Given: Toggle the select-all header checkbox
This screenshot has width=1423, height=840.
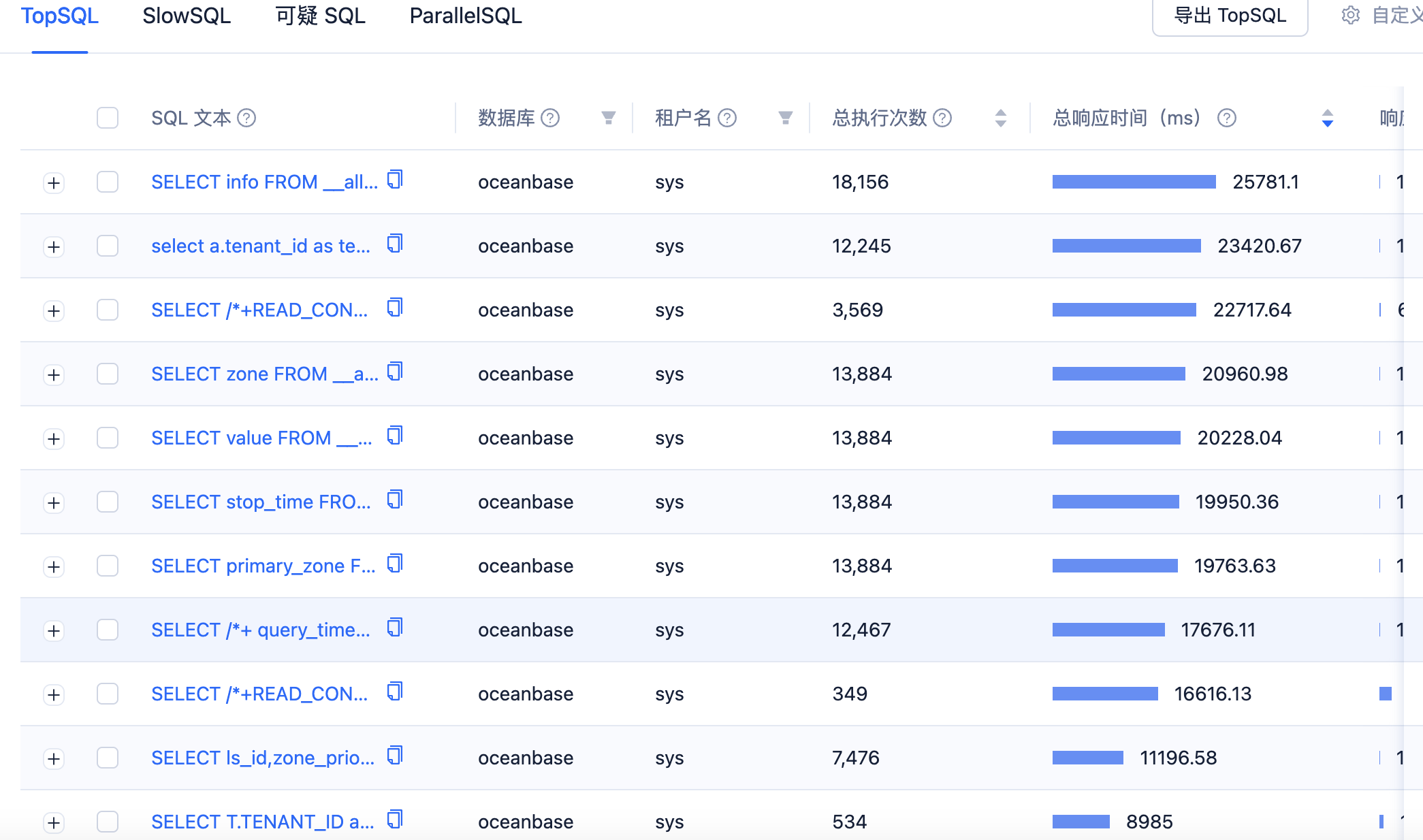Looking at the screenshot, I should [x=108, y=118].
